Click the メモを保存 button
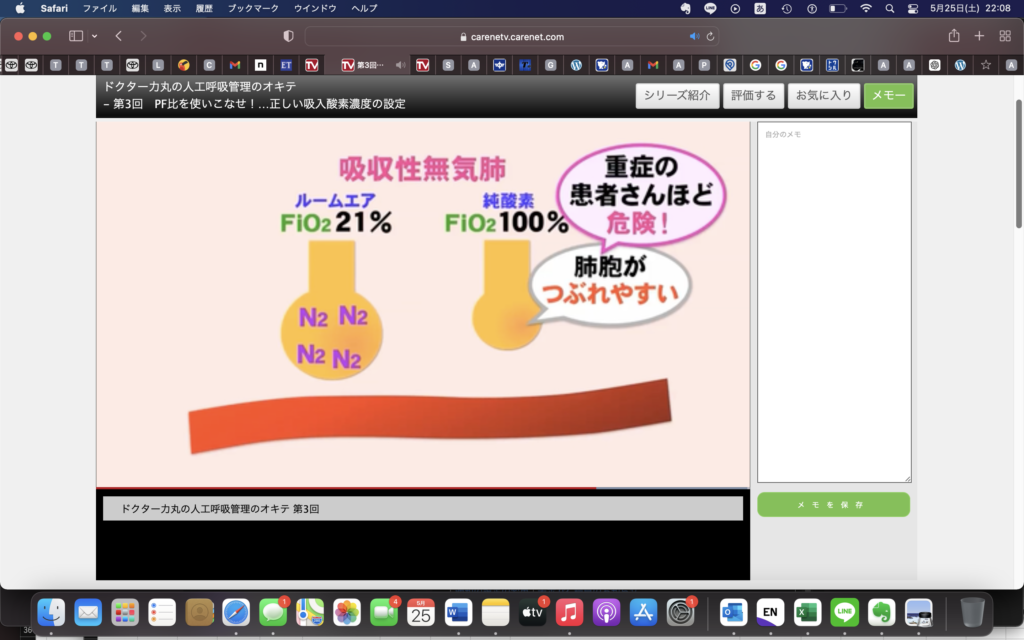 833,505
